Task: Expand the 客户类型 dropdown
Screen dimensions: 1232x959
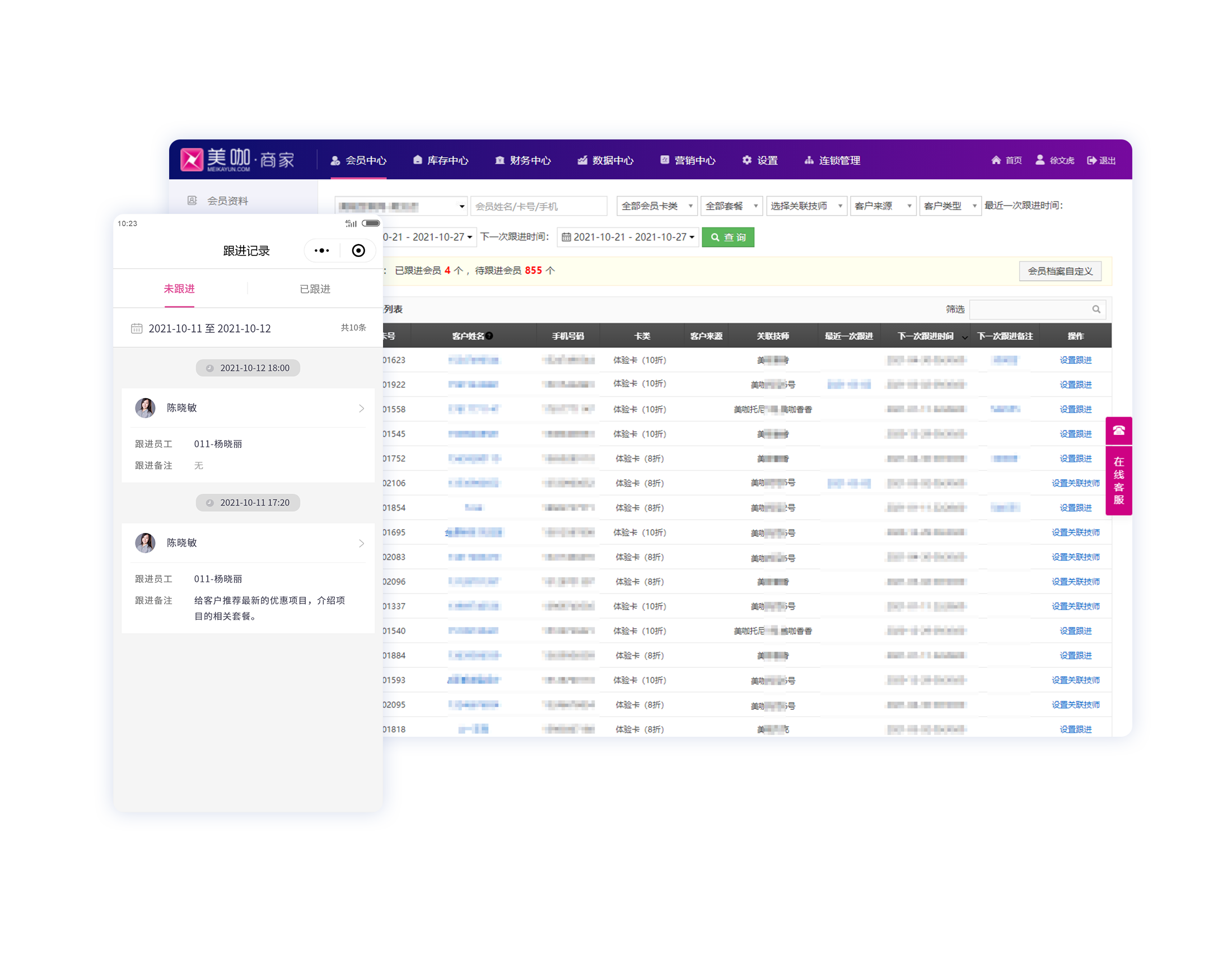Action: pyautogui.click(x=950, y=207)
